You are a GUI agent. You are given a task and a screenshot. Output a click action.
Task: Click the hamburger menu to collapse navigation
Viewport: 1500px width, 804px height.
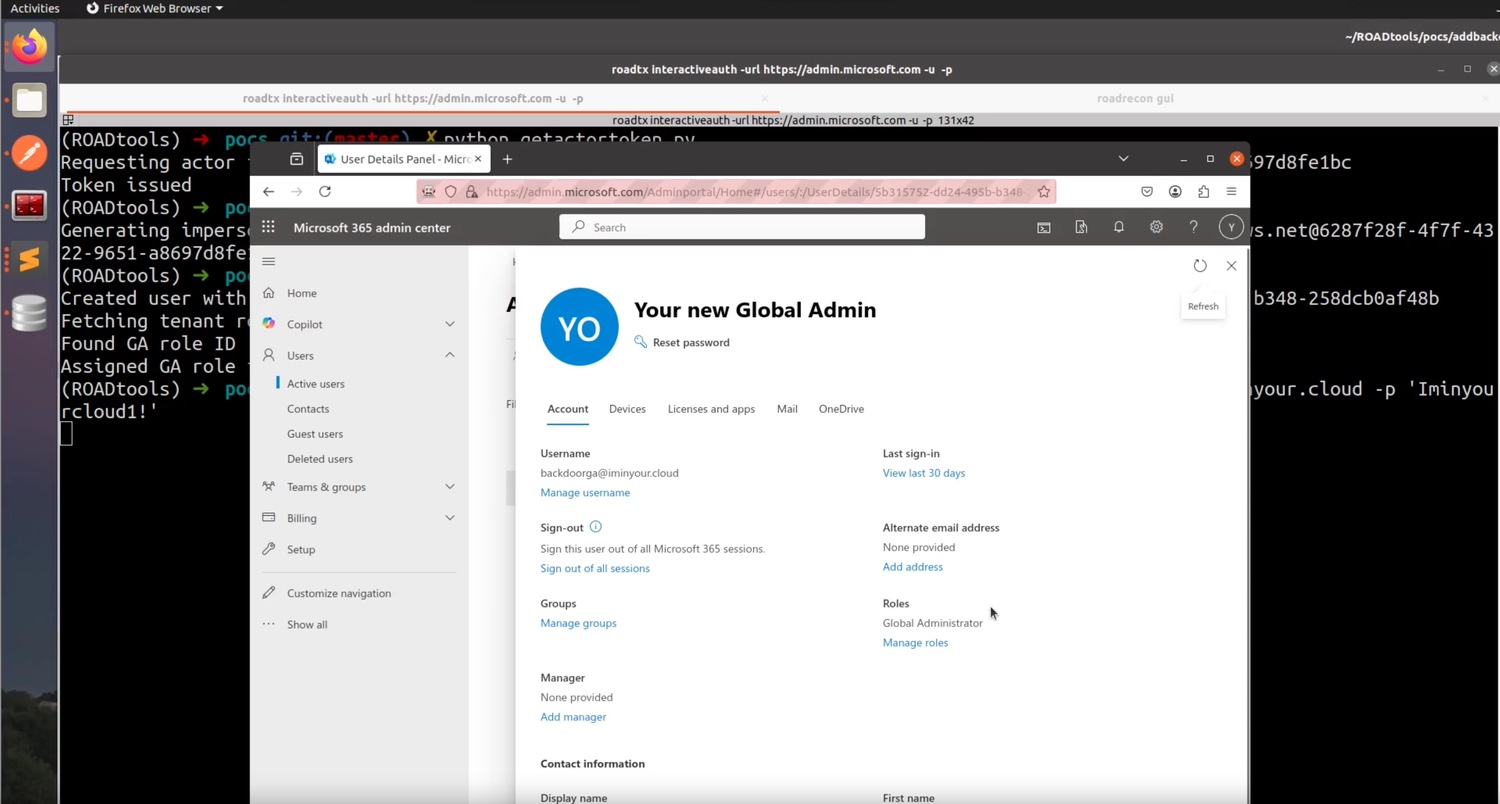click(x=268, y=261)
